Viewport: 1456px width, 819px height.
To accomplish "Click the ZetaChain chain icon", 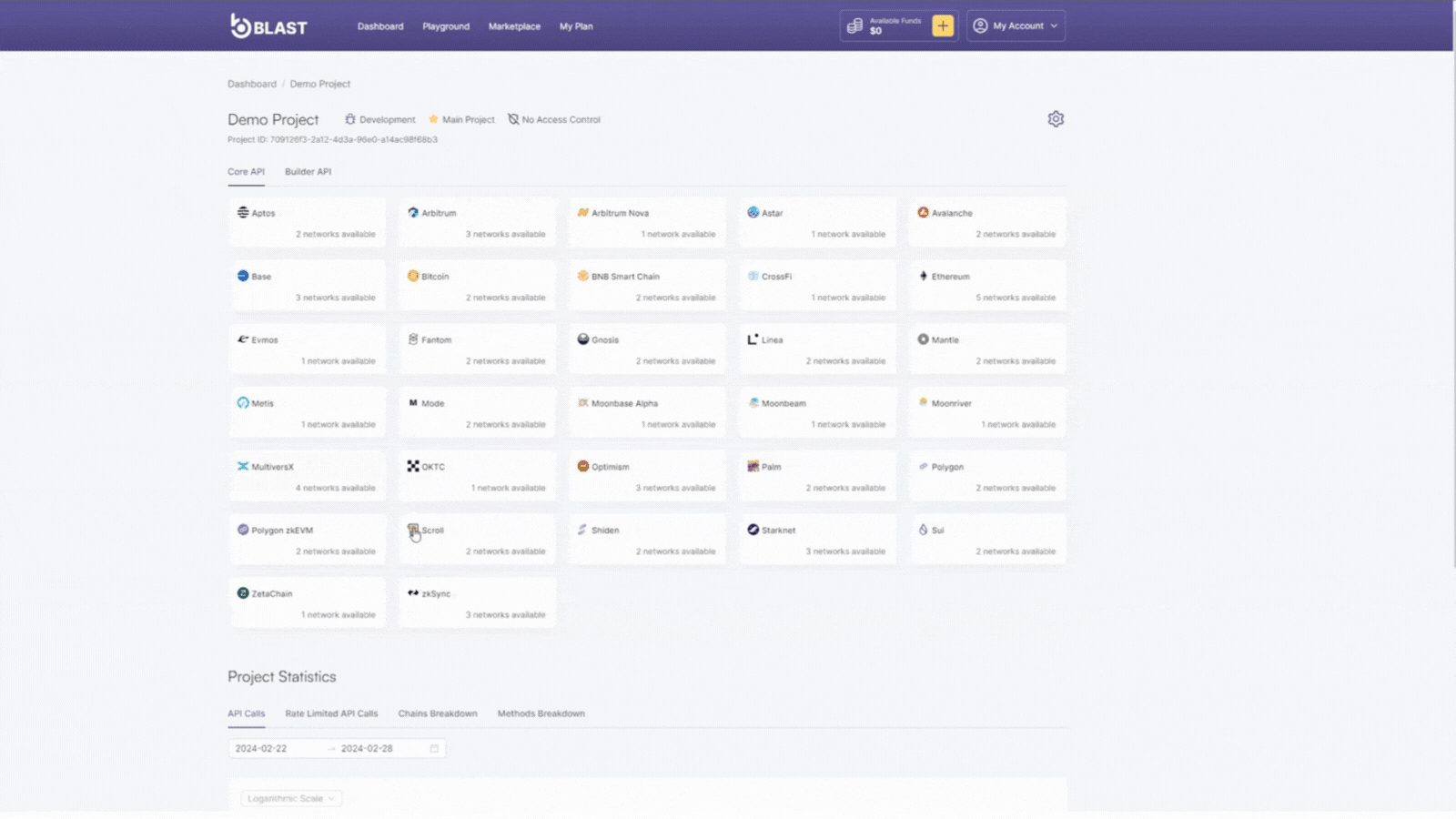I will 243,593.
